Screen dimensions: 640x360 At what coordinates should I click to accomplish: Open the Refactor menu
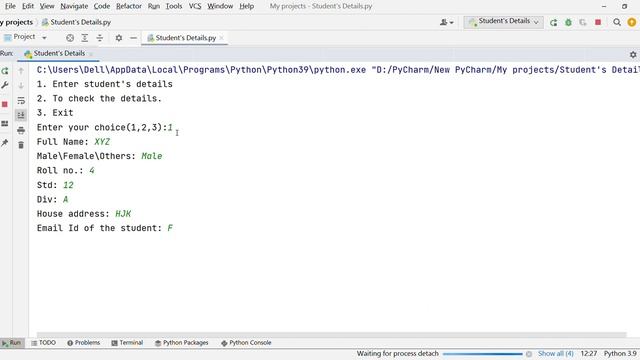click(129, 6)
